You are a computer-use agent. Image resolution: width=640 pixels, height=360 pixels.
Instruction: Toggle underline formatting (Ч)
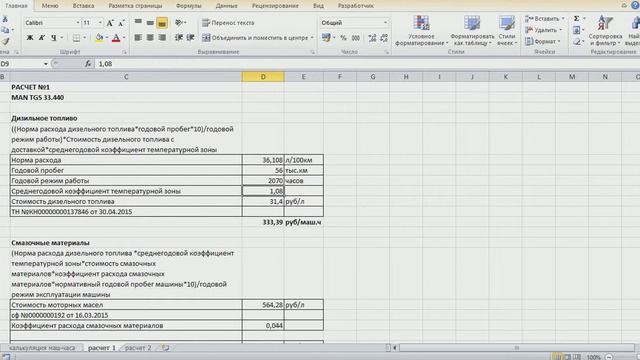click(53, 38)
